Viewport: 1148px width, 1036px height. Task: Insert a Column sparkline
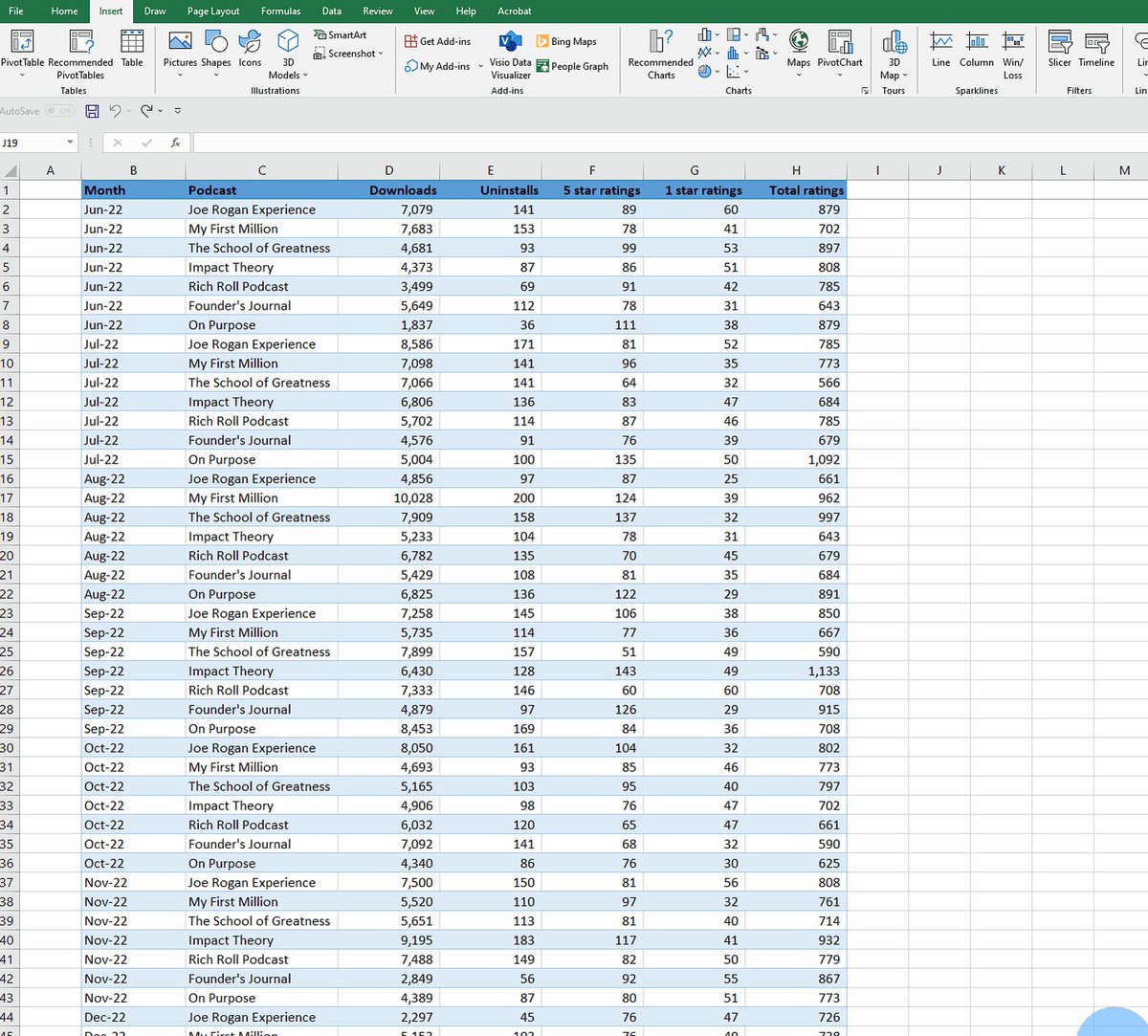point(977,48)
